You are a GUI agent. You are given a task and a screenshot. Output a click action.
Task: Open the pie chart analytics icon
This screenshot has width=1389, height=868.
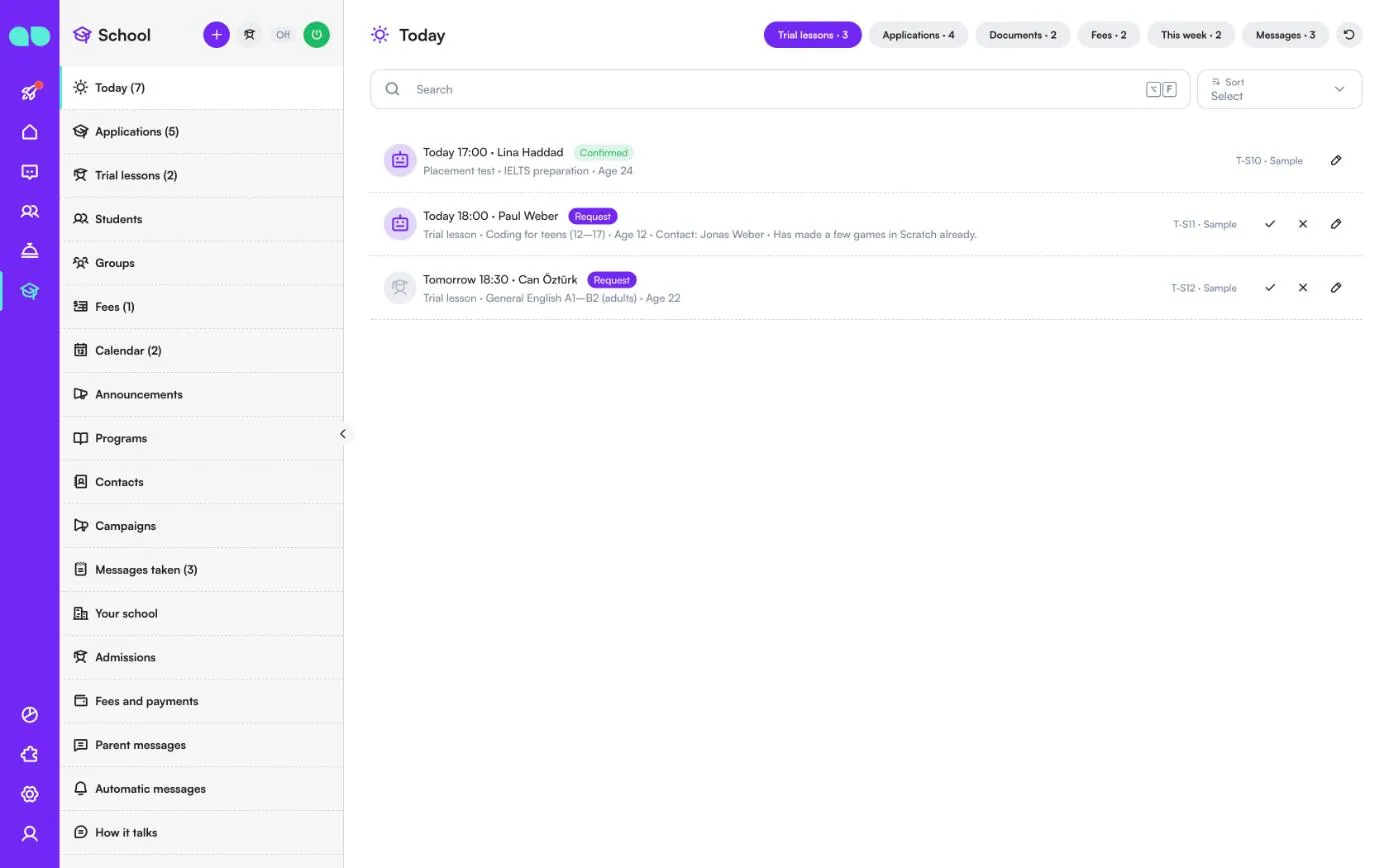[x=30, y=715]
